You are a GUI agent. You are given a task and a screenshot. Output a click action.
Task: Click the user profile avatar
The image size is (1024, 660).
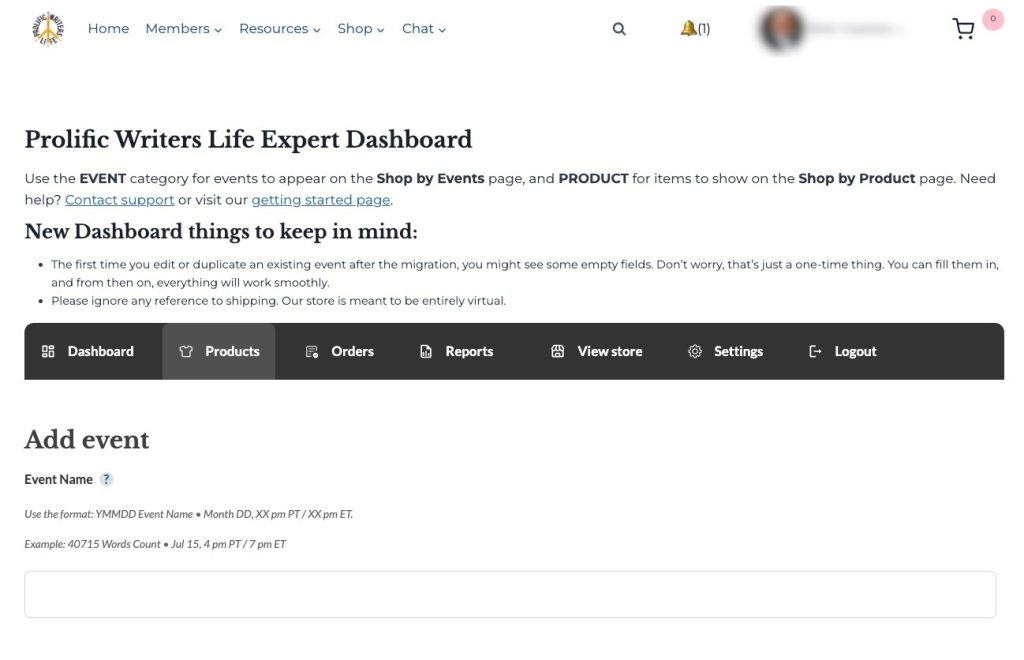point(781,29)
